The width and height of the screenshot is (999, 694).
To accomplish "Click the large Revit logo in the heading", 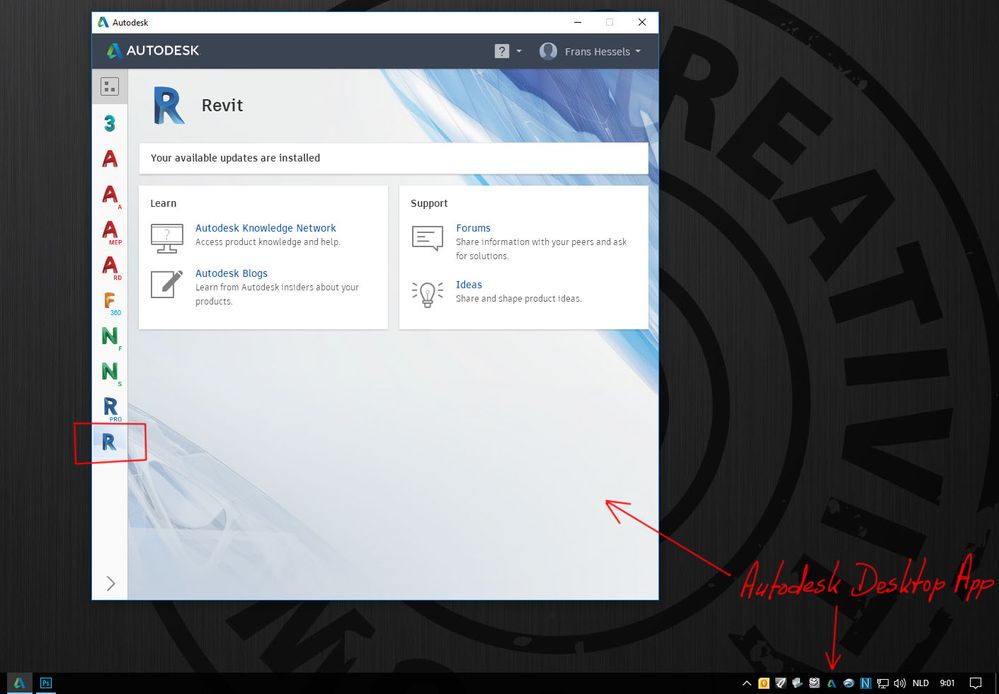I will [169, 106].
